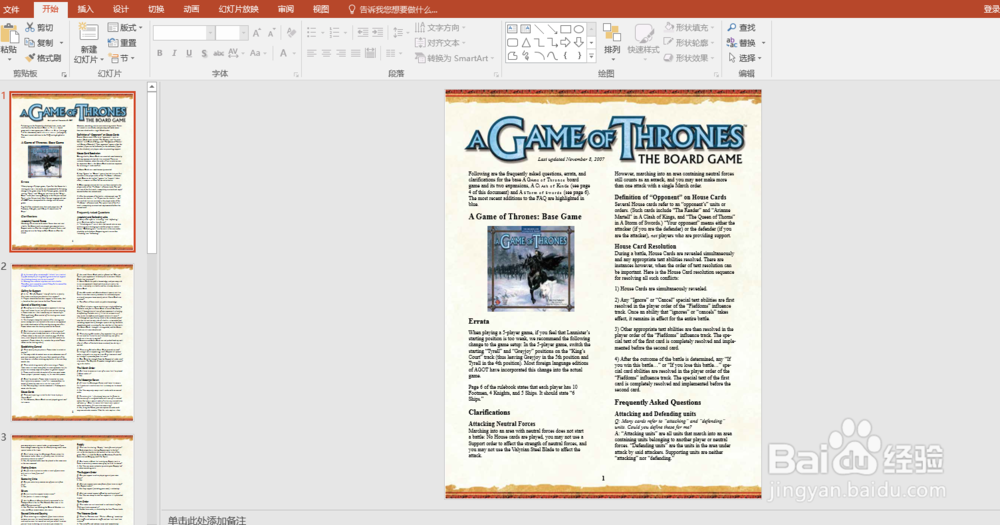The width and height of the screenshot is (1000, 525).
Task: Toggle Italic formatting
Action: (x=174, y=54)
